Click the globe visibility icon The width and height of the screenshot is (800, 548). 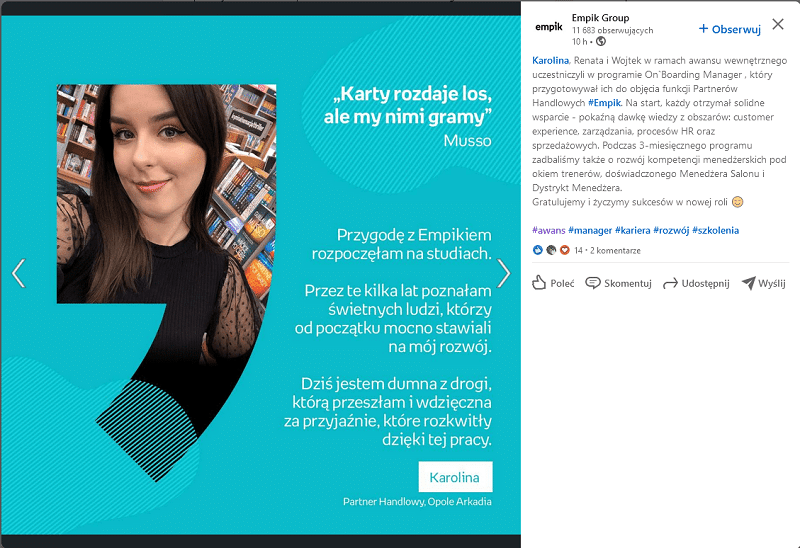point(601,41)
